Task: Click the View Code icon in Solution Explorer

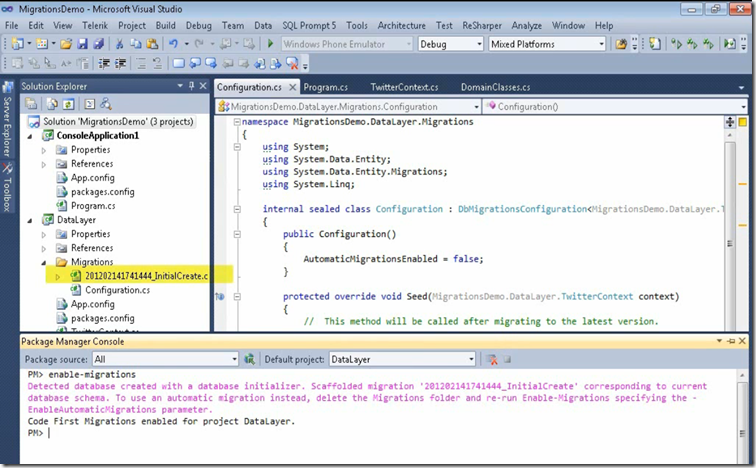Action: pyautogui.click(x=90, y=104)
